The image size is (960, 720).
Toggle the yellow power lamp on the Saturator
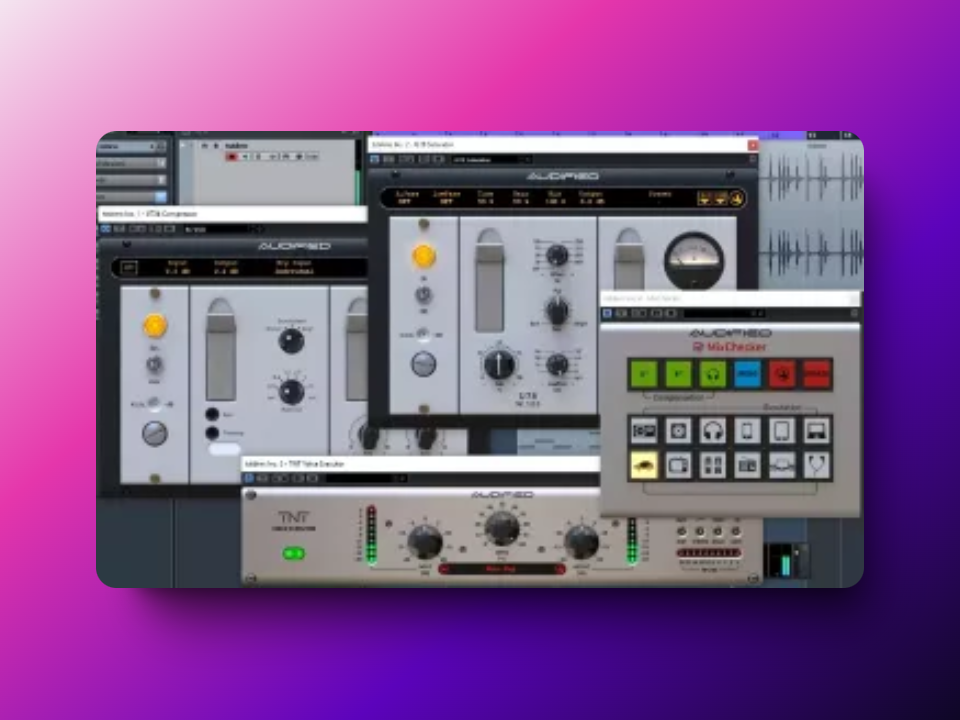pyautogui.click(x=424, y=256)
